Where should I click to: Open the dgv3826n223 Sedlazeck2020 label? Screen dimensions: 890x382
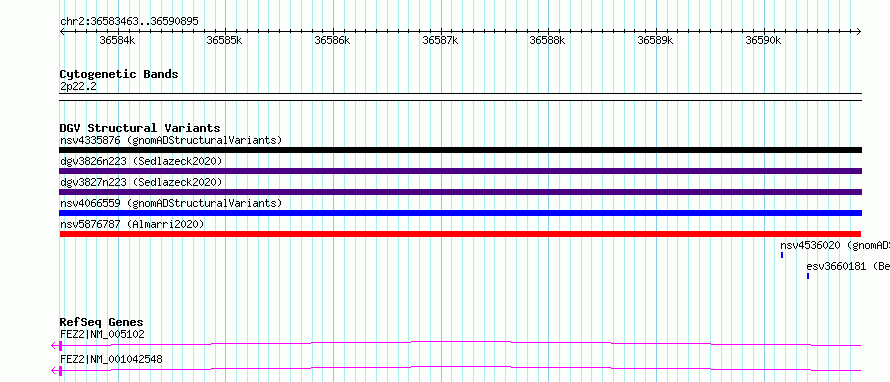141,161
